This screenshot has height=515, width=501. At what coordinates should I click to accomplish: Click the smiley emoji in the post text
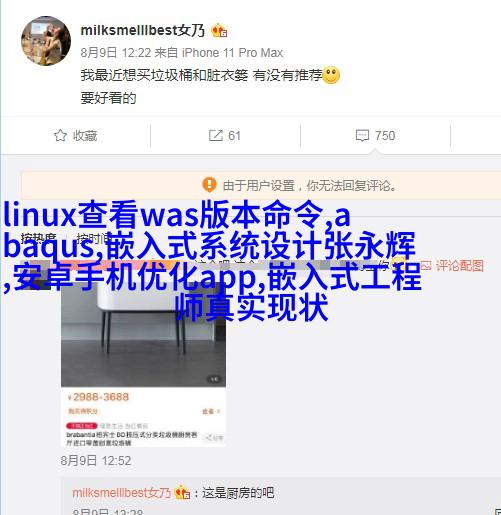331,75
